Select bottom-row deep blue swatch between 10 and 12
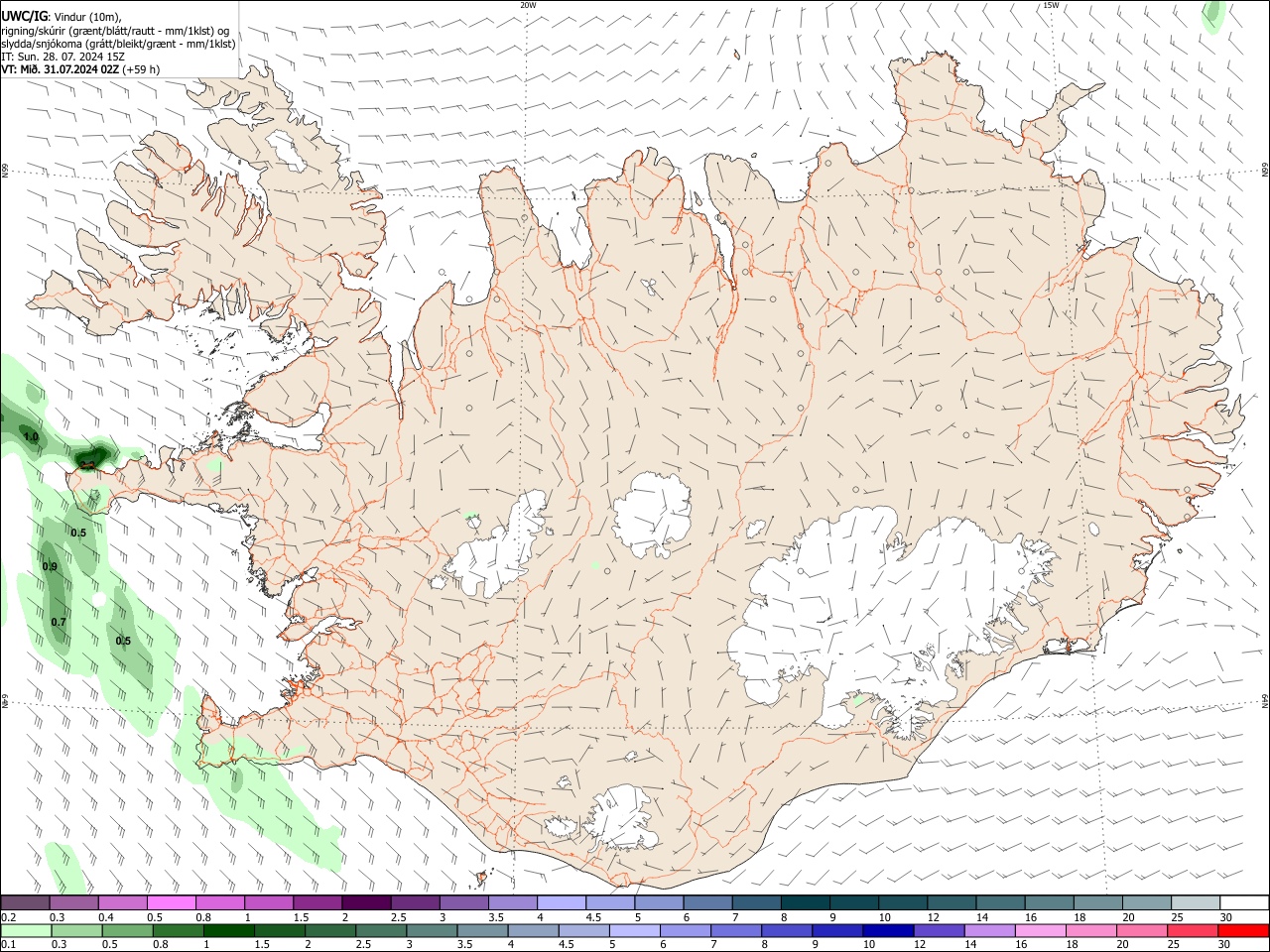 (x=888, y=930)
